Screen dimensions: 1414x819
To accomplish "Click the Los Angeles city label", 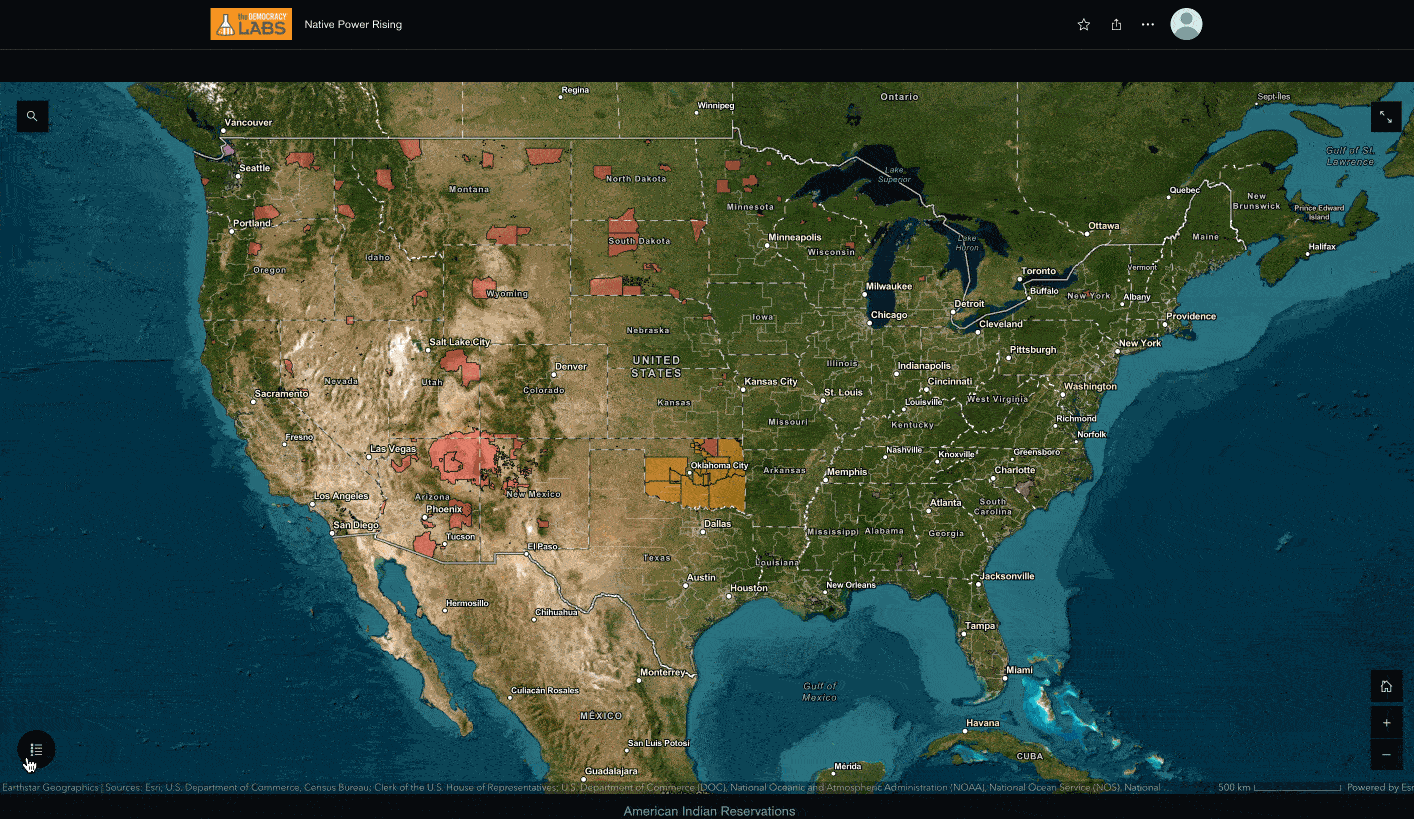I will point(342,496).
